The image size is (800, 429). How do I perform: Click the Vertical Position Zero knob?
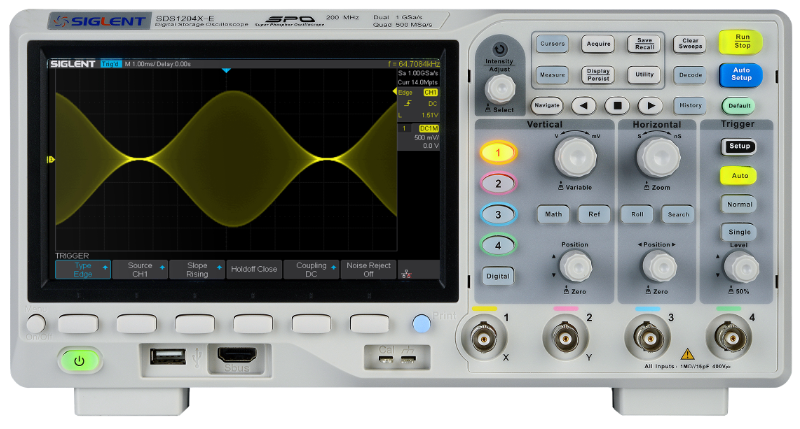tap(576, 266)
